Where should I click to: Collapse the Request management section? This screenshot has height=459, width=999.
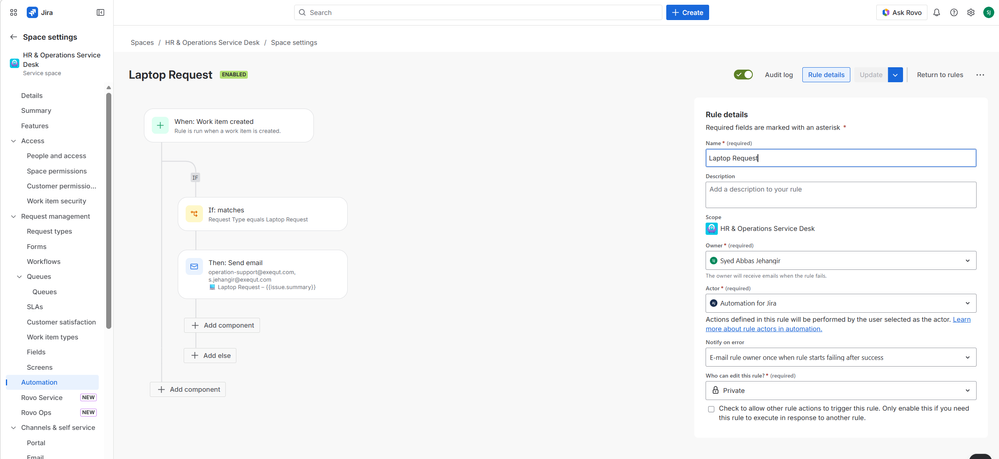(x=13, y=216)
